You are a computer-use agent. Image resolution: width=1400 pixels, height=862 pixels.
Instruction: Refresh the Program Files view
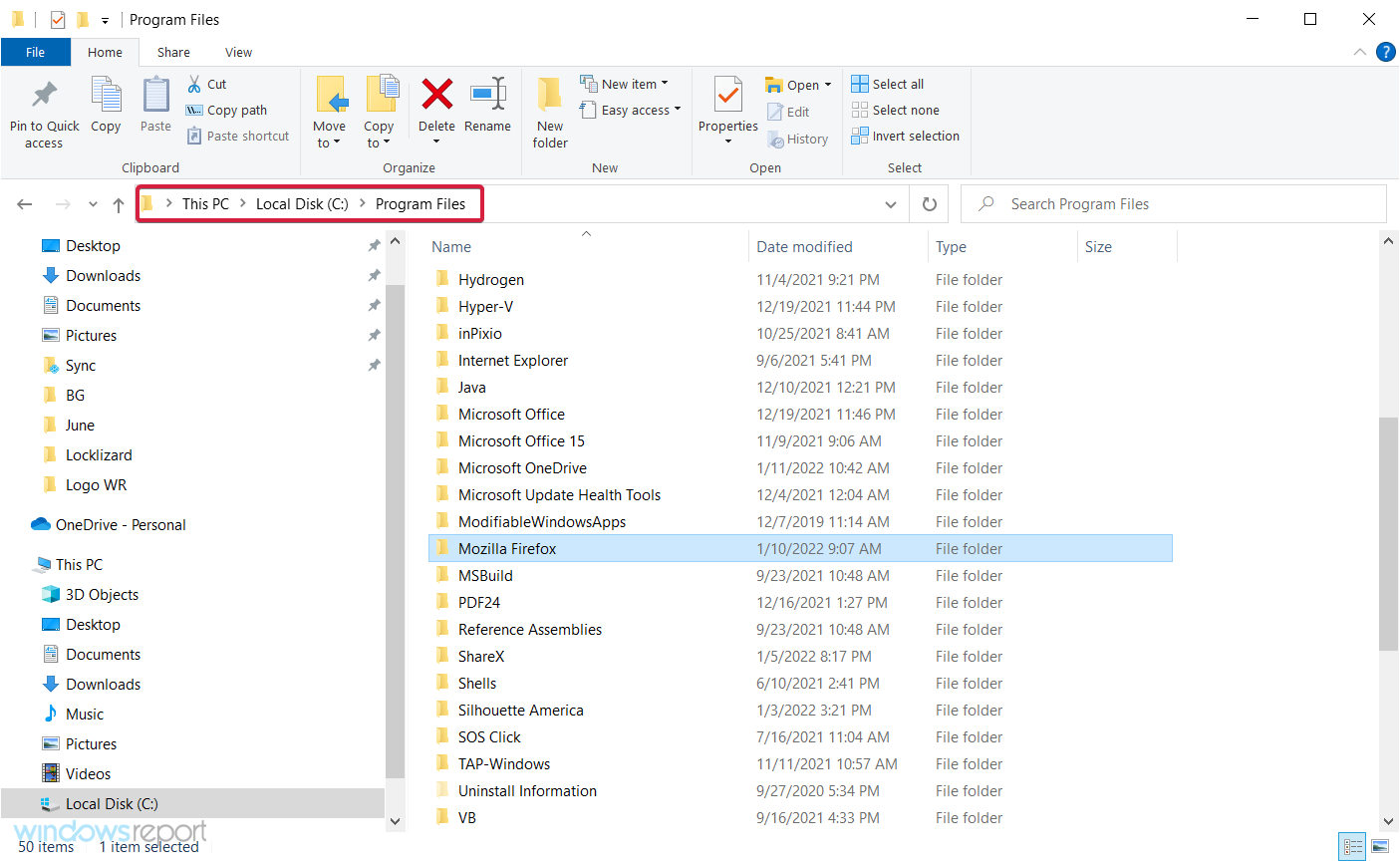[930, 204]
